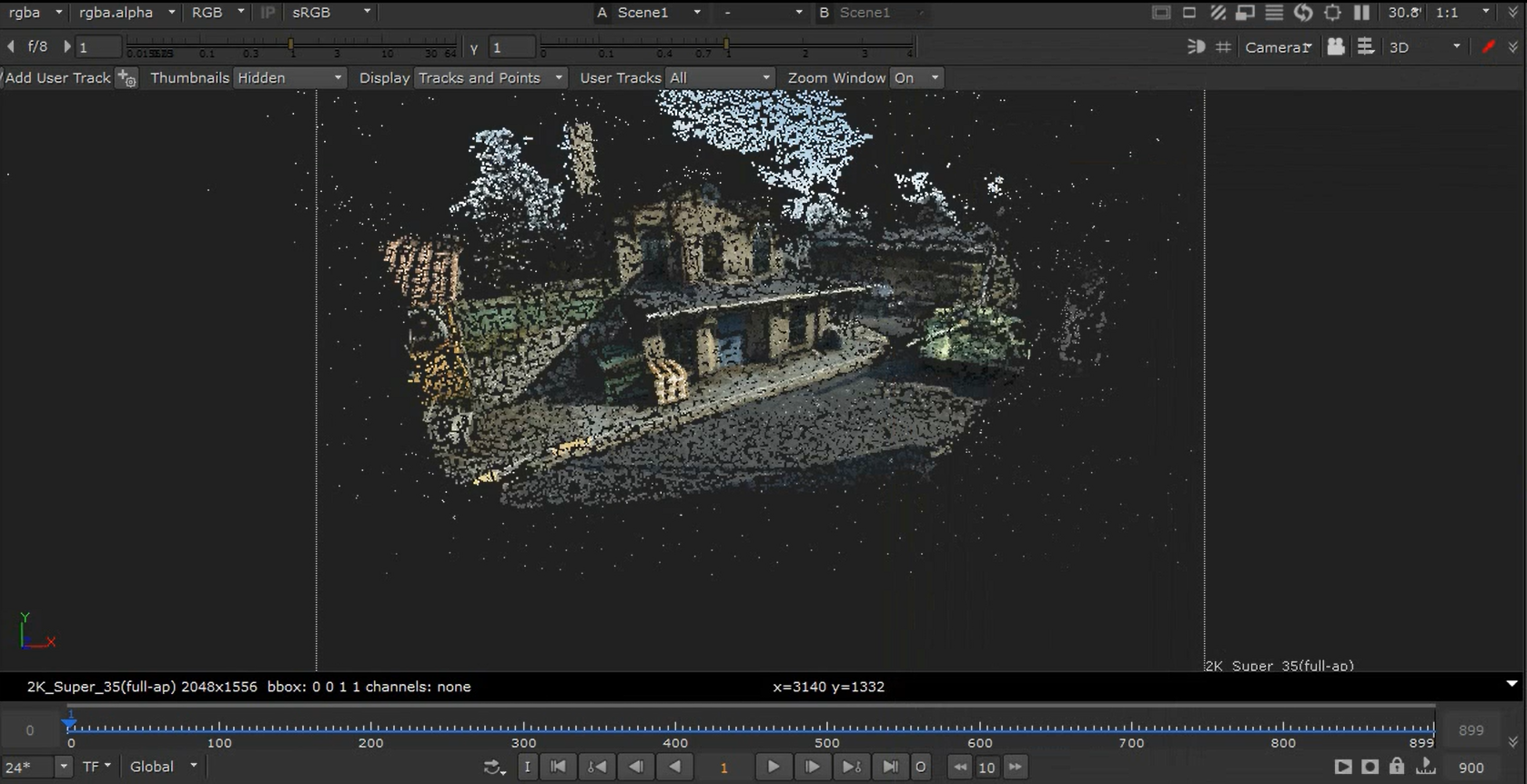Click the grid display icon
The height and width of the screenshot is (784, 1527).
(x=1224, y=47)
